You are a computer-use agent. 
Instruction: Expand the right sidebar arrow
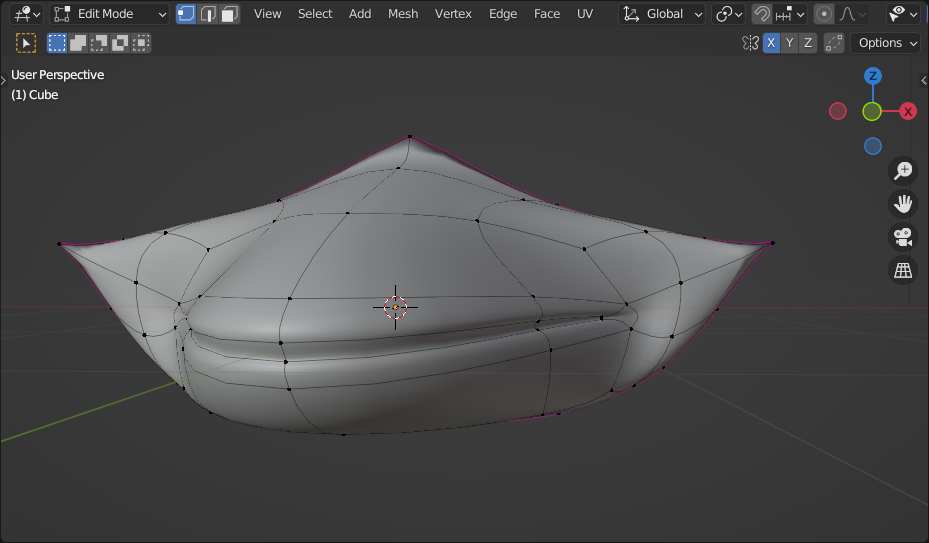point(924,80)
